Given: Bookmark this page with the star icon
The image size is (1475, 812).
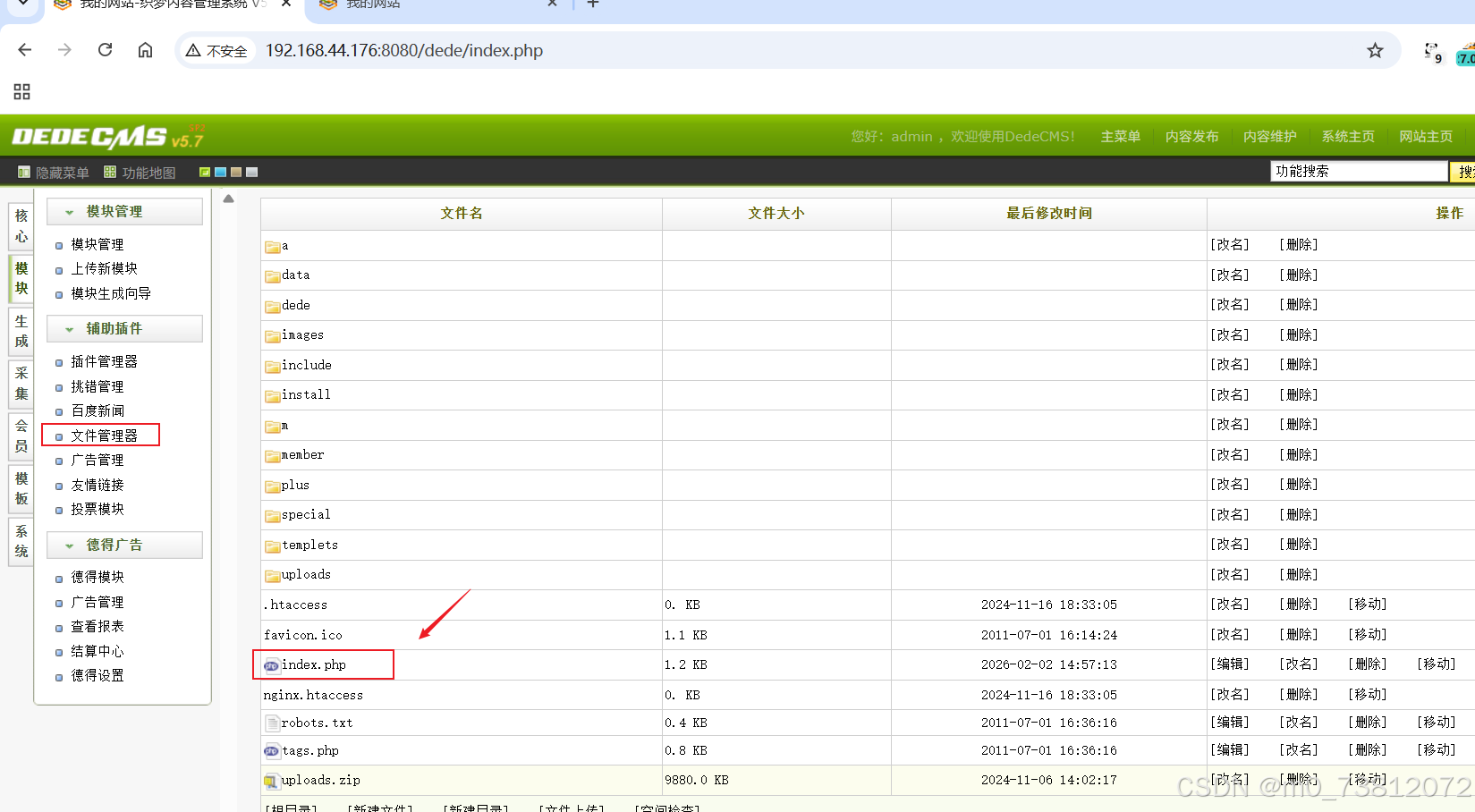Looking at the screenshot, I should pos(1375,50).
